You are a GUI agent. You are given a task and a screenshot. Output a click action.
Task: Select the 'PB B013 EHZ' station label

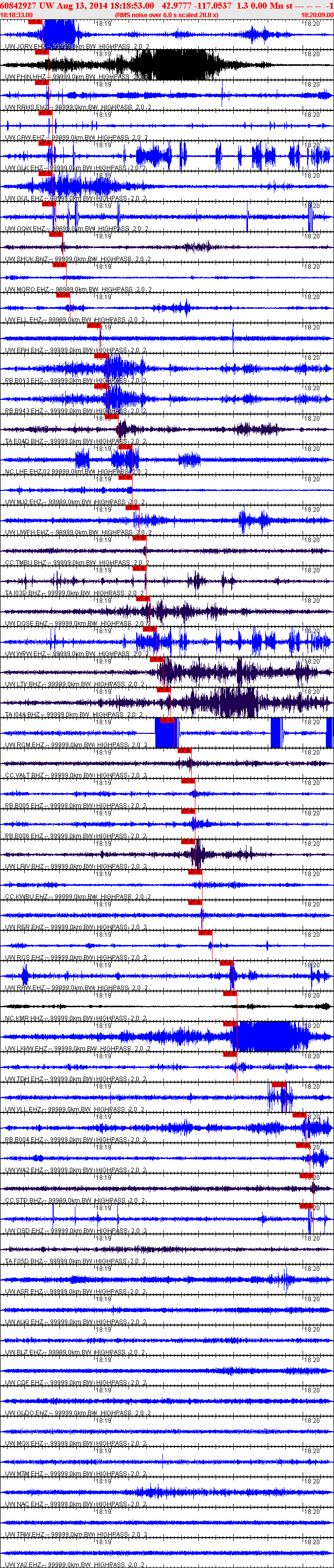pyautogui.click(x=24, y=382)
